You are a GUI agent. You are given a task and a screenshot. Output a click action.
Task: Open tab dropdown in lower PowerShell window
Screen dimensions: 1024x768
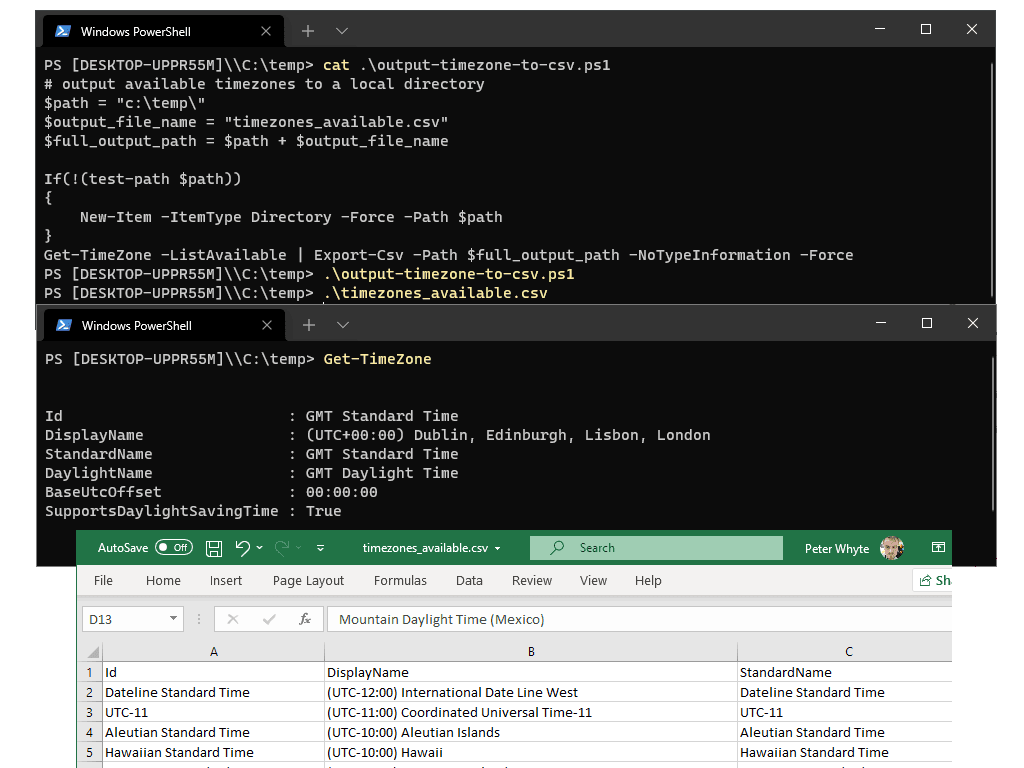pos(343,325)
